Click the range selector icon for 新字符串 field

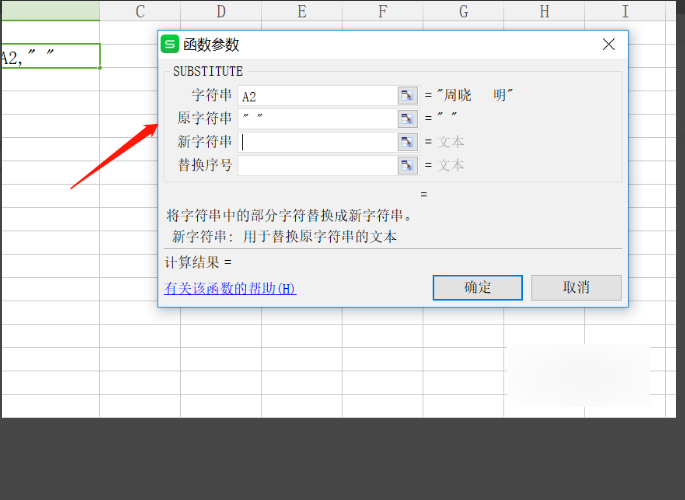[407, 142]
